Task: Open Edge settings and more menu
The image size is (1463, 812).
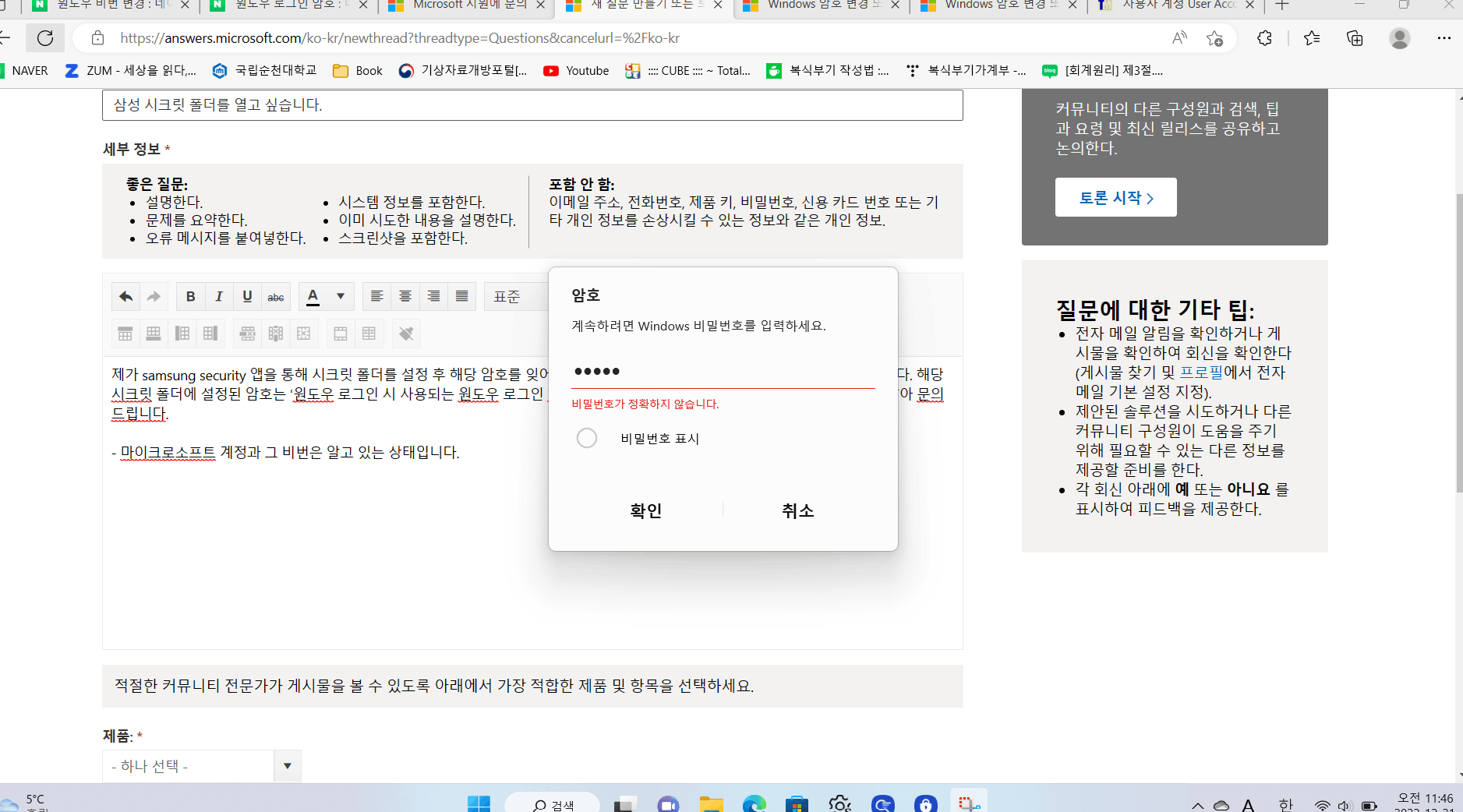Action: coord(1444,38)
